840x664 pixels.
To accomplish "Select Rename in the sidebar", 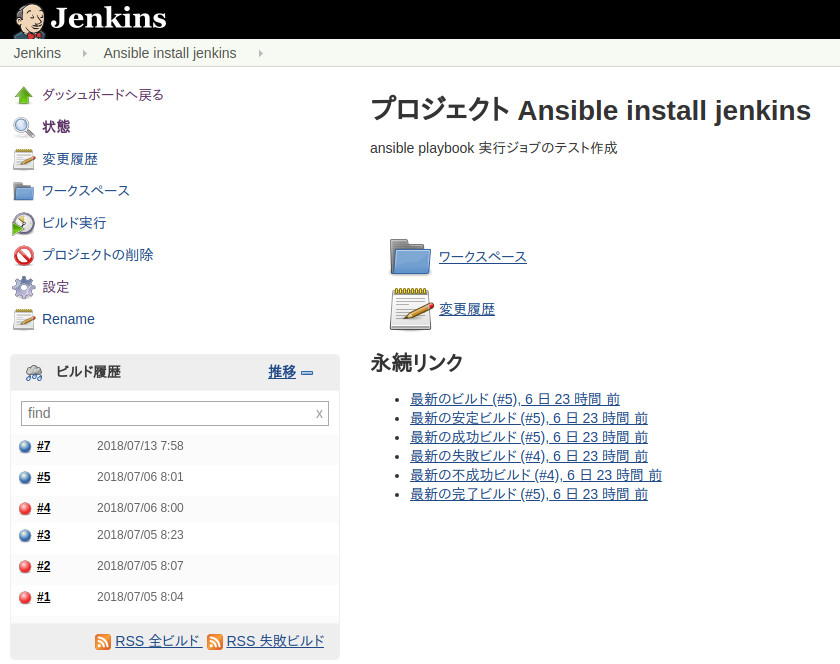I will 68,319.
